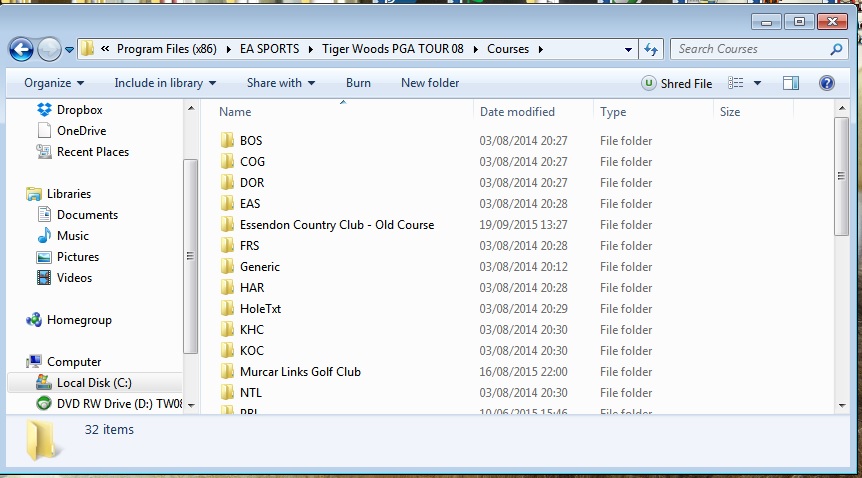Navigate to Program Files (x86) breadcrumb
The height and width of the screenshot is (478, 862).
(x=167, y=49)
